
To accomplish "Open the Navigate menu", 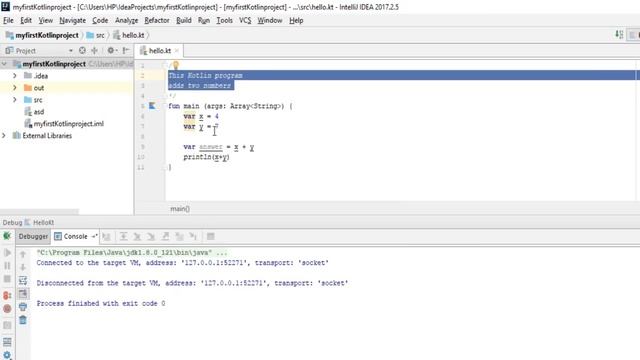I will pyautogui.click(x=72, y=20).
